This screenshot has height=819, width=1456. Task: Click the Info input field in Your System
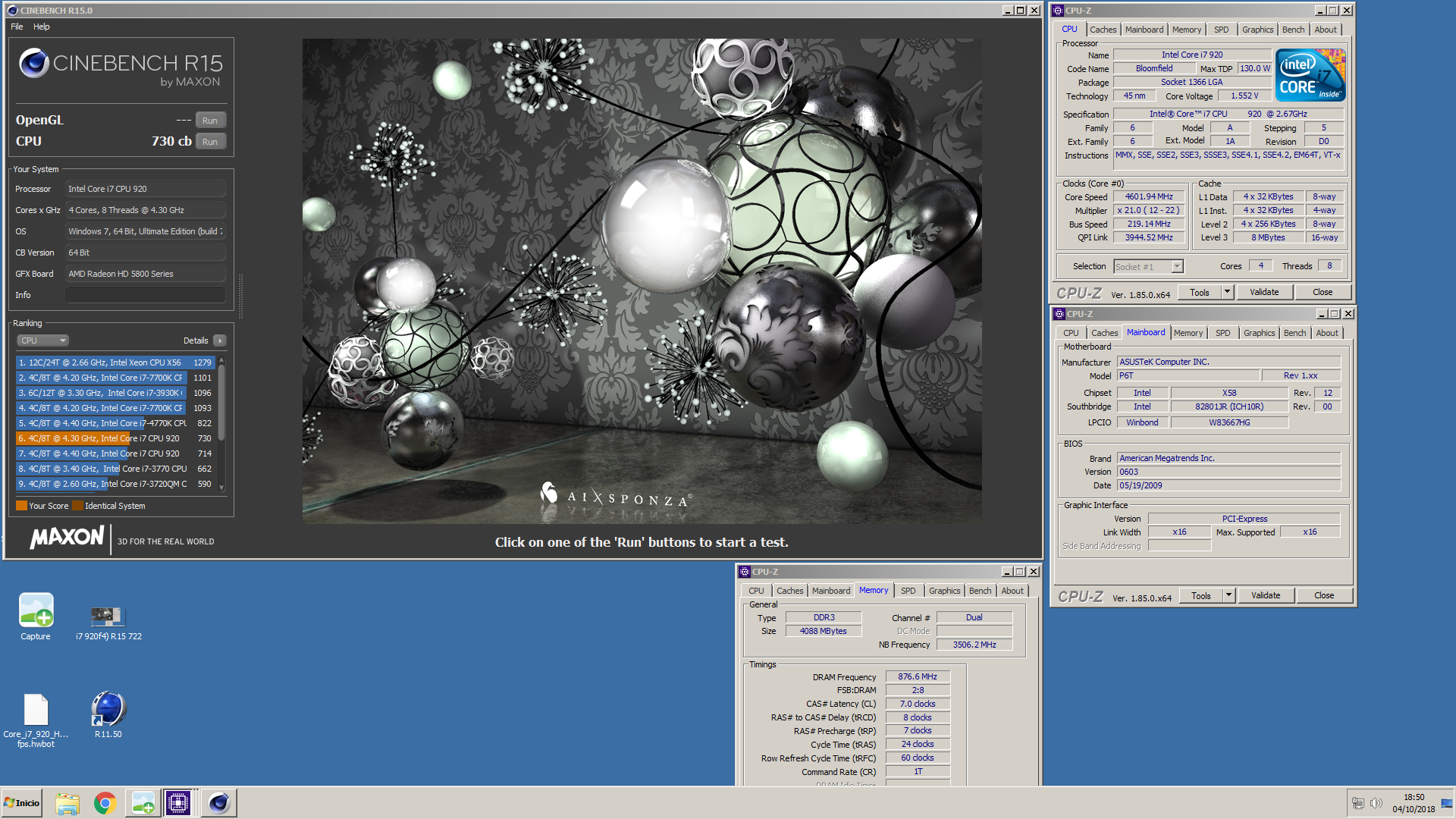tap(145, 295)
